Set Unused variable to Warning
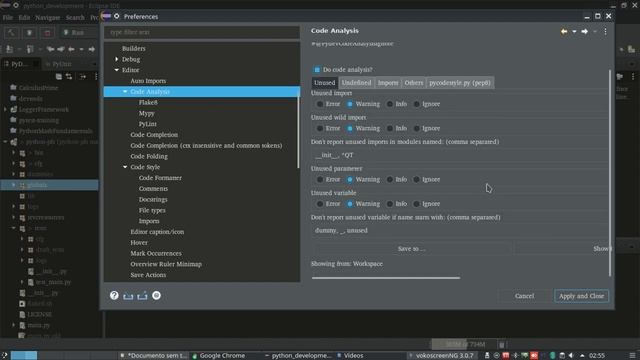 point(350,204)
